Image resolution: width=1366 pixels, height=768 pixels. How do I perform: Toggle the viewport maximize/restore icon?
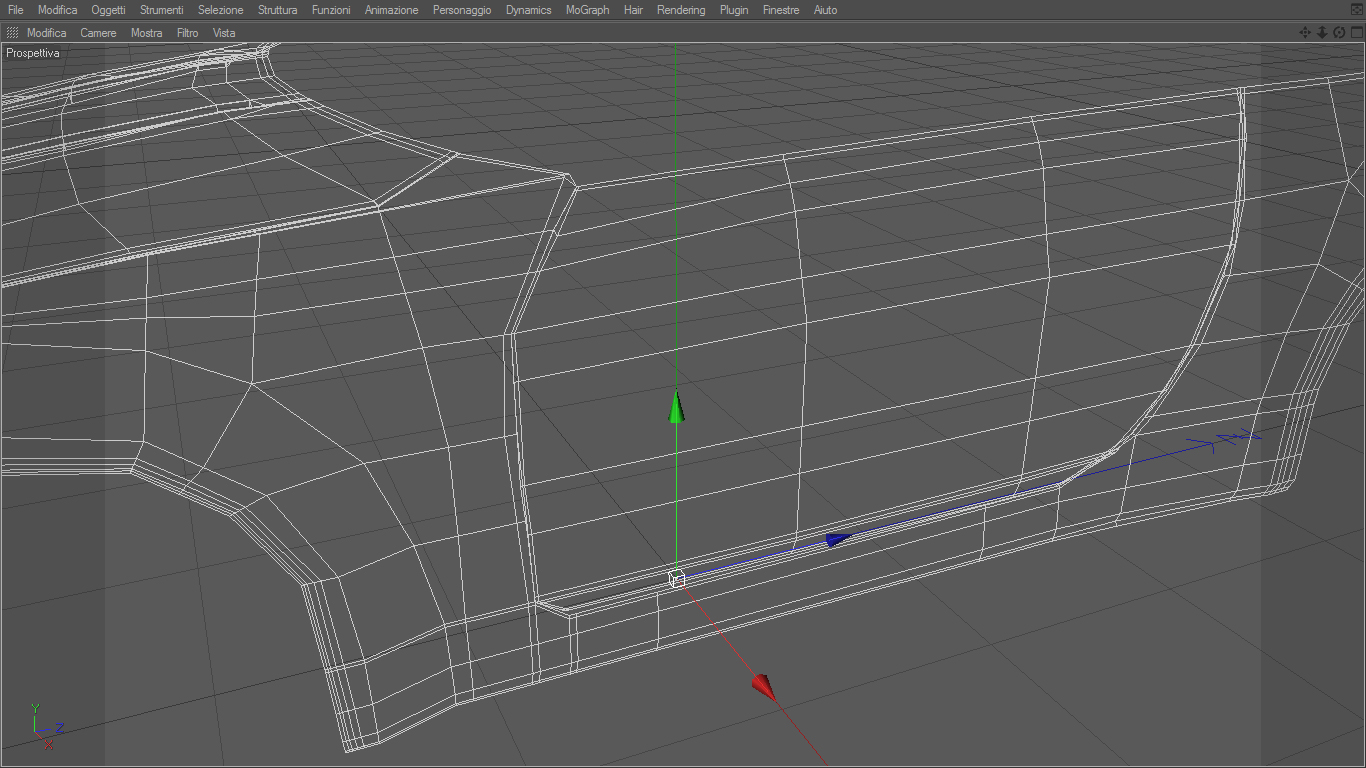[1356, 33]
